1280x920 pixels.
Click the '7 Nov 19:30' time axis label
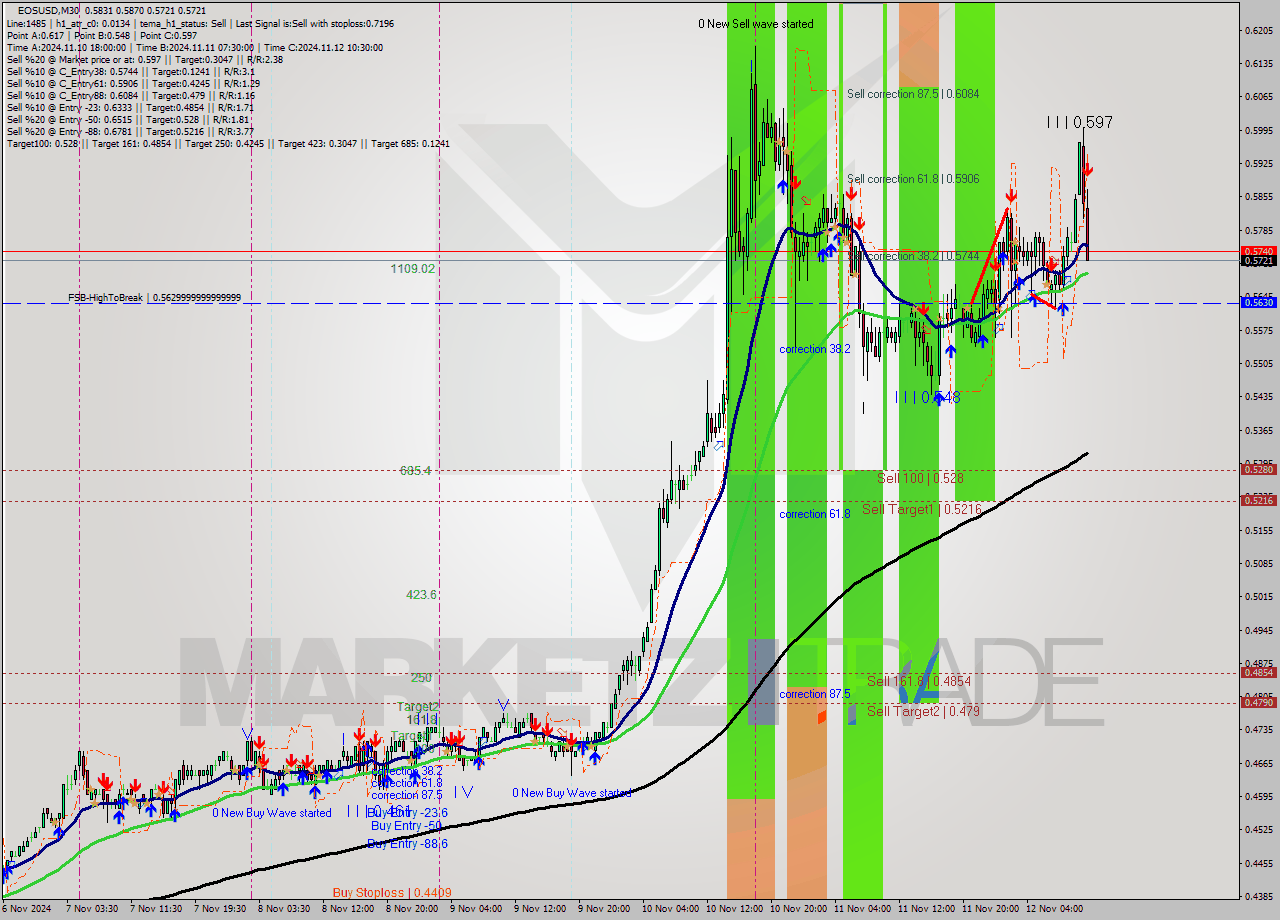coord(220,909)
